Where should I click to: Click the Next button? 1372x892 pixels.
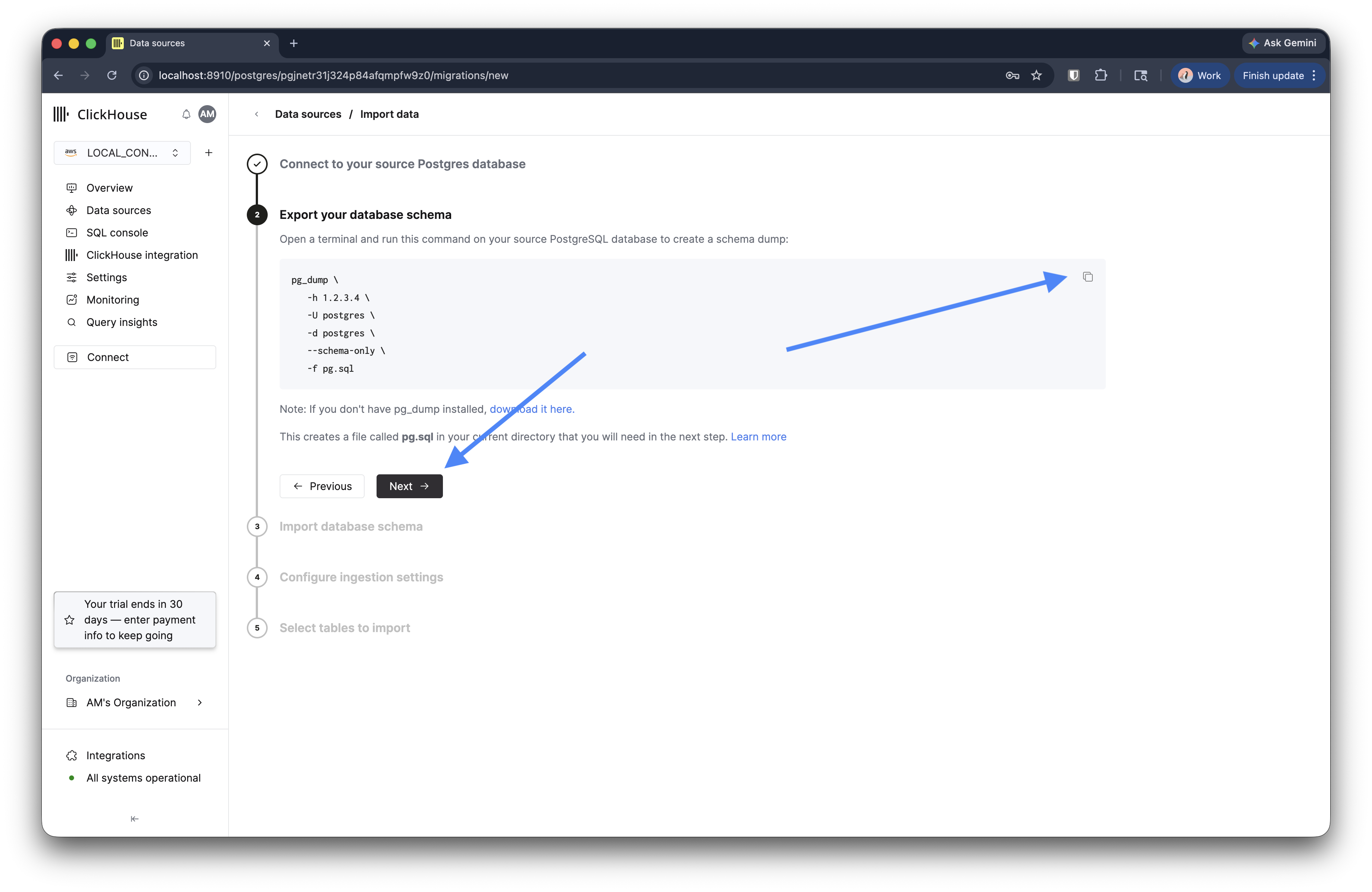409,486
